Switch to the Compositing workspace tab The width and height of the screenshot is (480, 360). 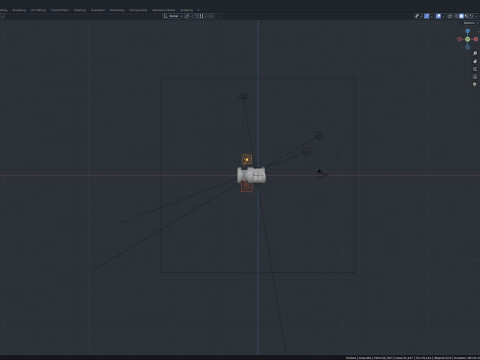pyautogui.click(x=138, y=10)
